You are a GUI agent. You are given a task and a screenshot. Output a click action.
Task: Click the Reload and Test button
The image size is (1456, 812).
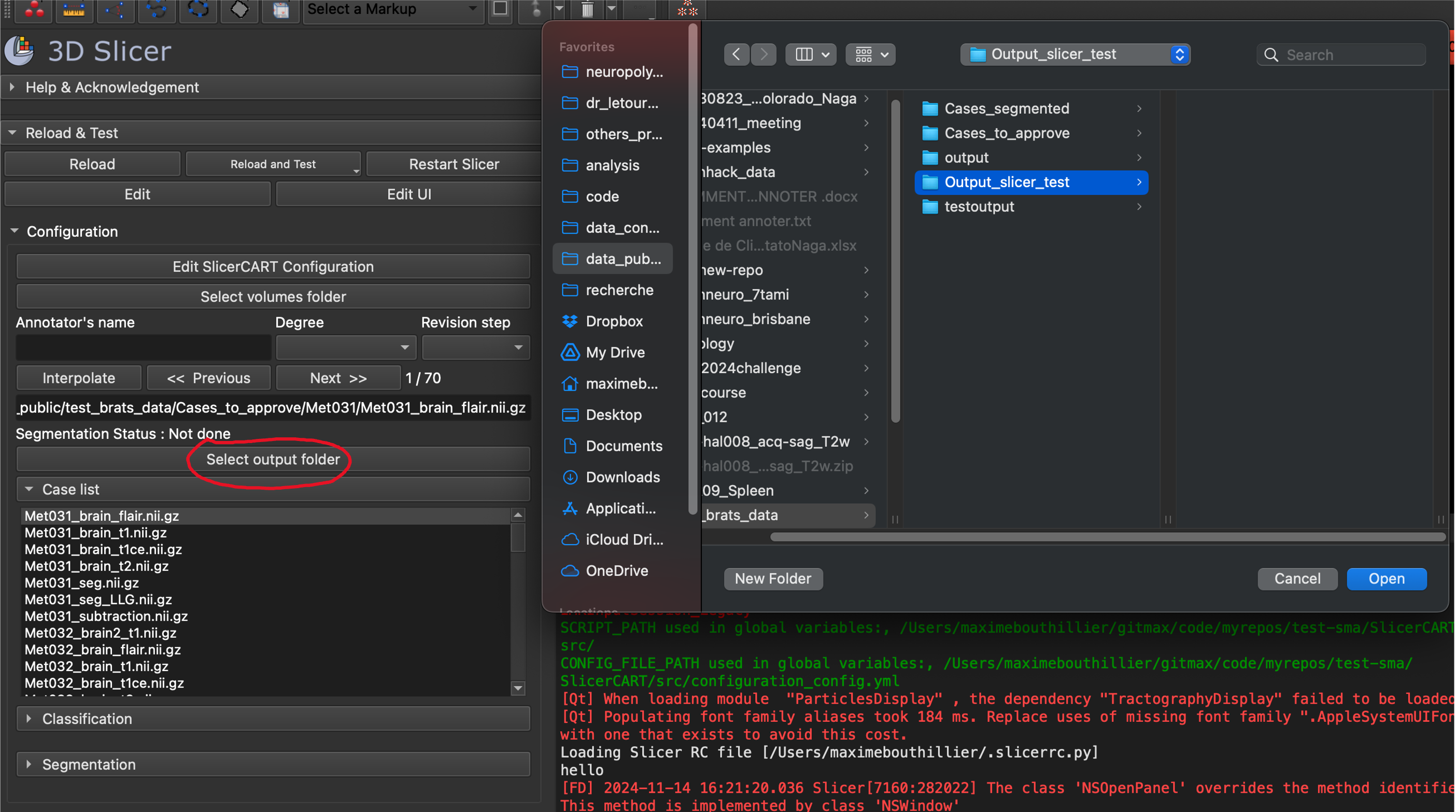273,164
